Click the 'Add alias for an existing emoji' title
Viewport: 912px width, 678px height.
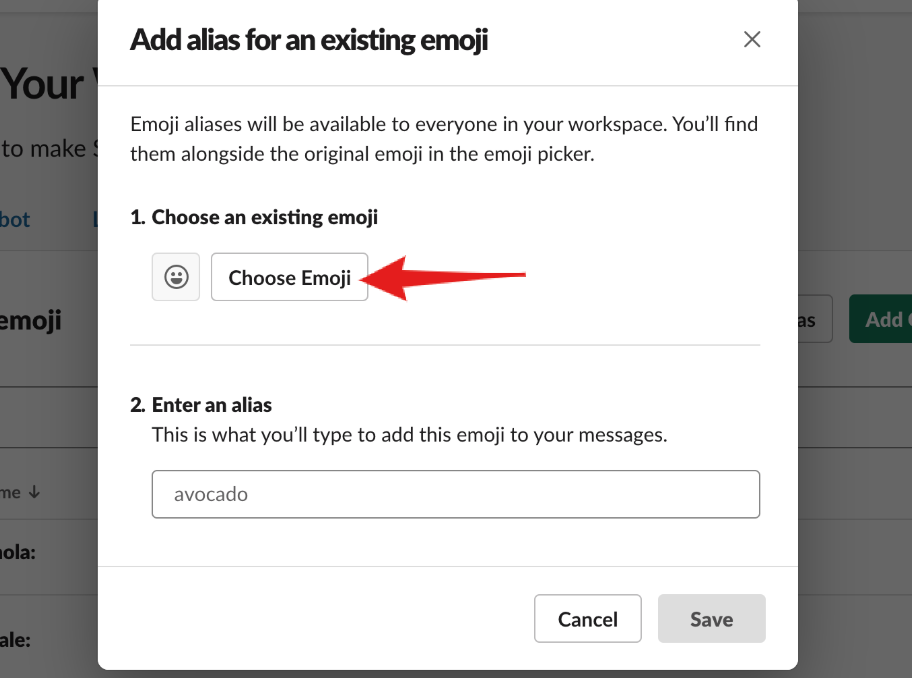[309, 40]
